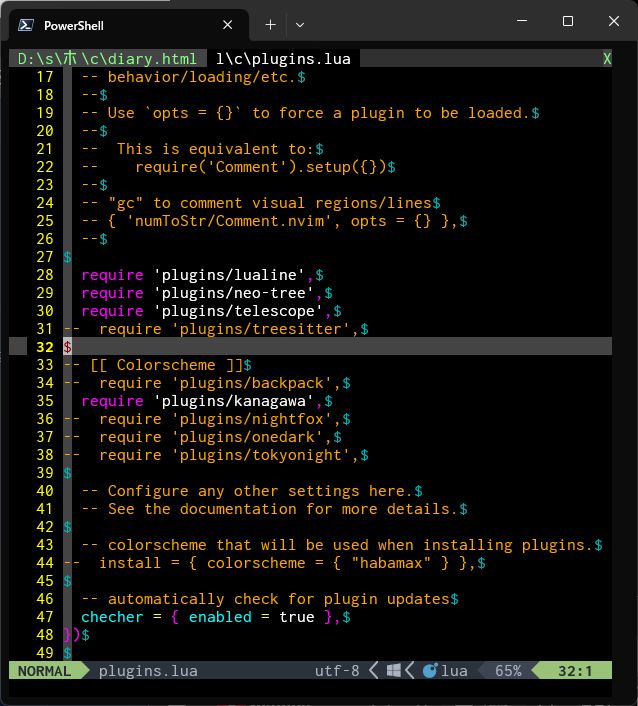This screenshot has height=706, width=638.
Task: Expand the new tab profile dropdown
Action: coord(300,25)
